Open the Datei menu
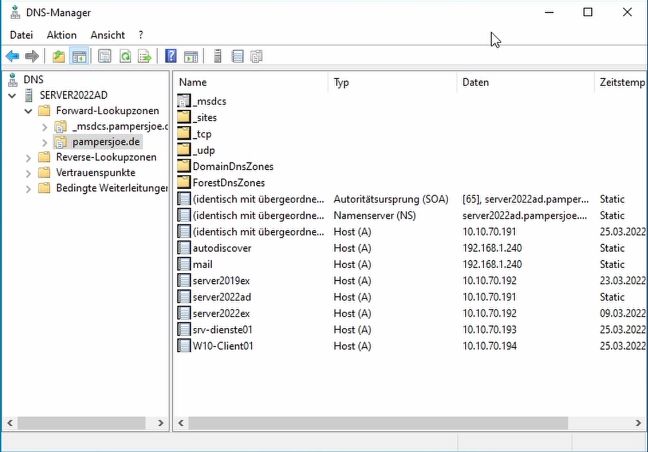 21,35
